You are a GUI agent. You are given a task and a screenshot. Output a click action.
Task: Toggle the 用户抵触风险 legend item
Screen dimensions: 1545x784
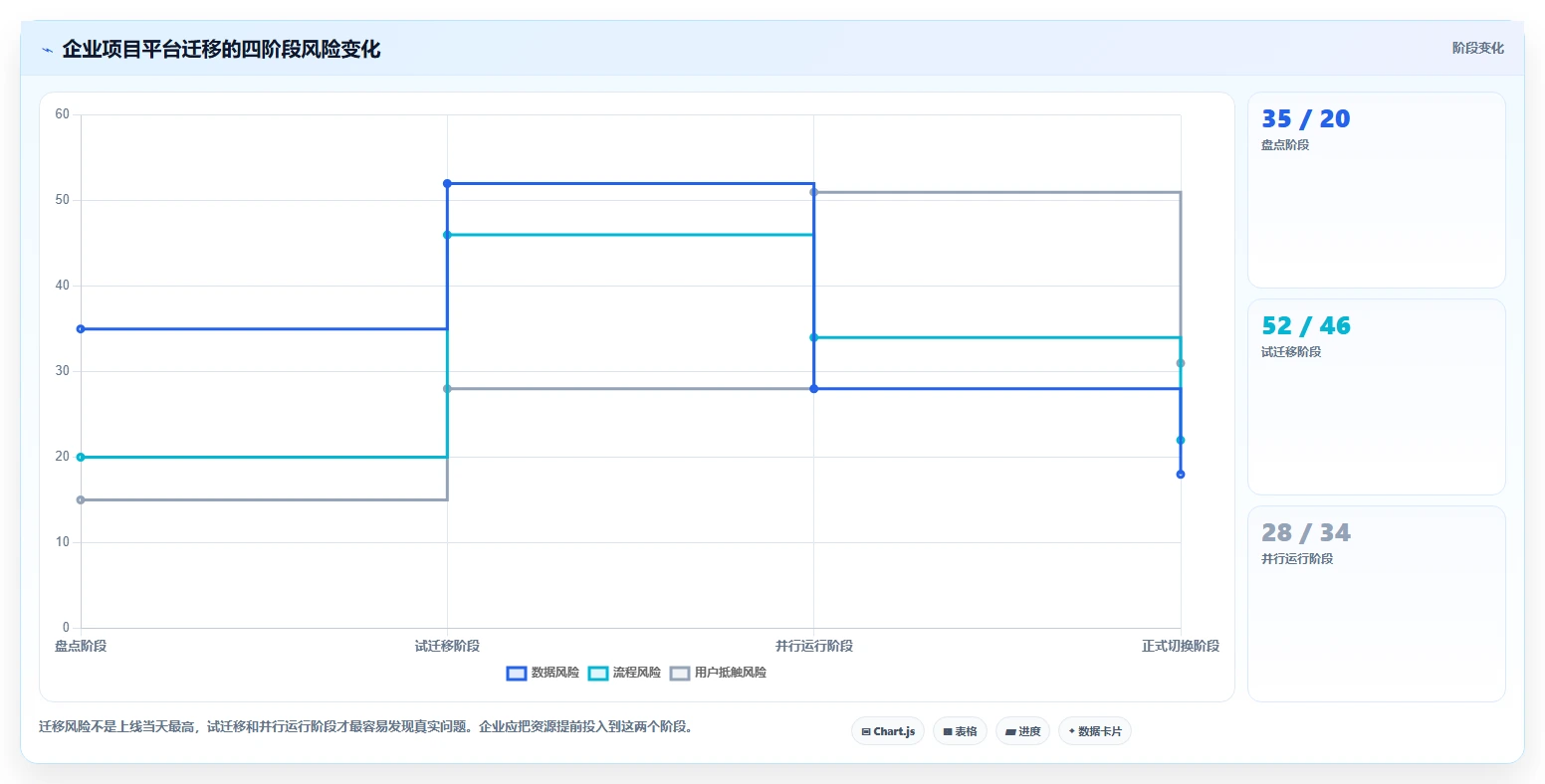pyautogui.click(x=718, y=674)
